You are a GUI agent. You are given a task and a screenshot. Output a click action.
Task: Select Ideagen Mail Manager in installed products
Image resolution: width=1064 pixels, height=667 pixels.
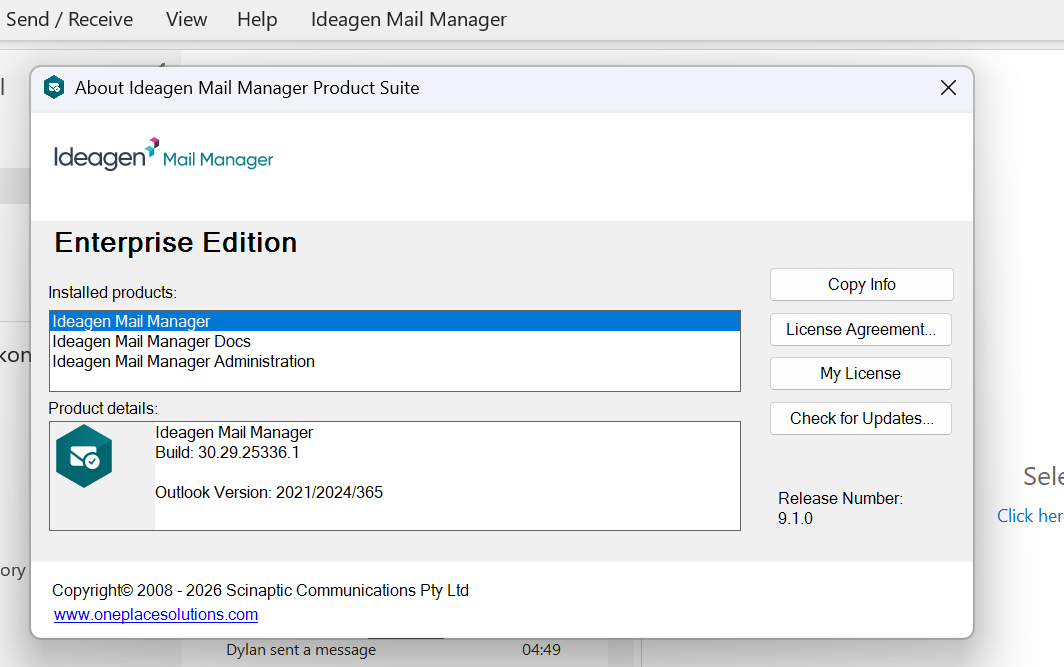tap(395, 321)
